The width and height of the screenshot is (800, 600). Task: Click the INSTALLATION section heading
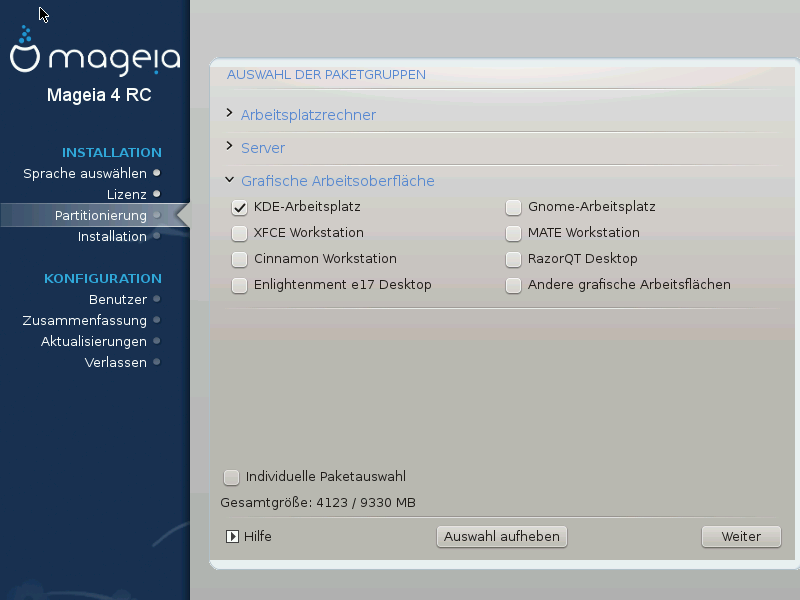112,153
